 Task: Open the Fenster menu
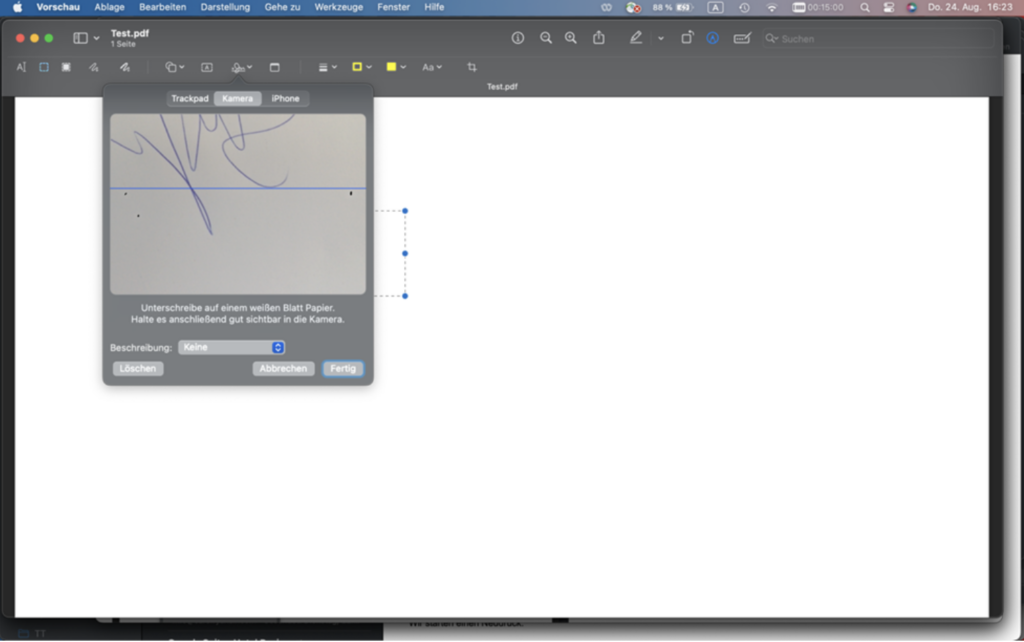click(393, 7)
